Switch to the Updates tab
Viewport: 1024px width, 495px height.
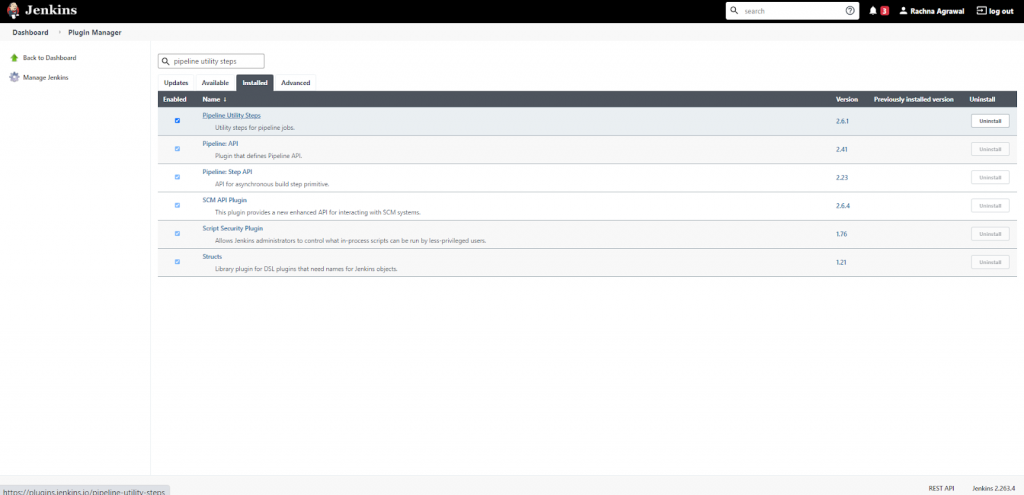[x=176, y=83]
